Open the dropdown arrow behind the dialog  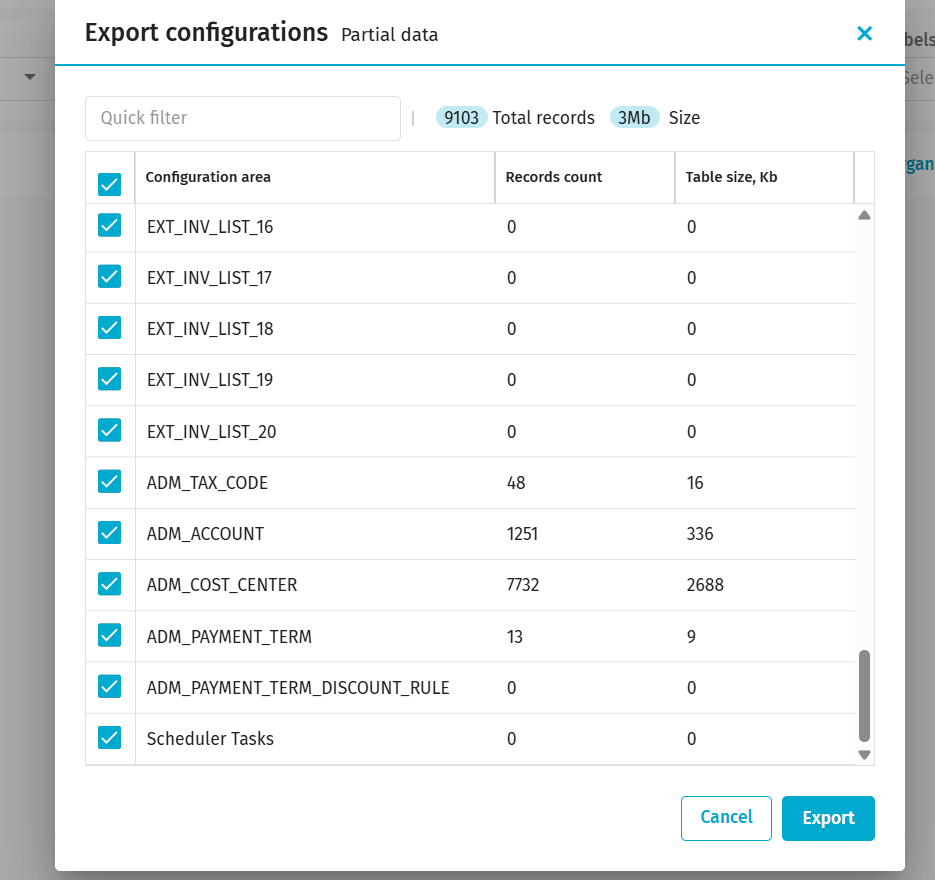pyautogui.click(x=30, y=77)
